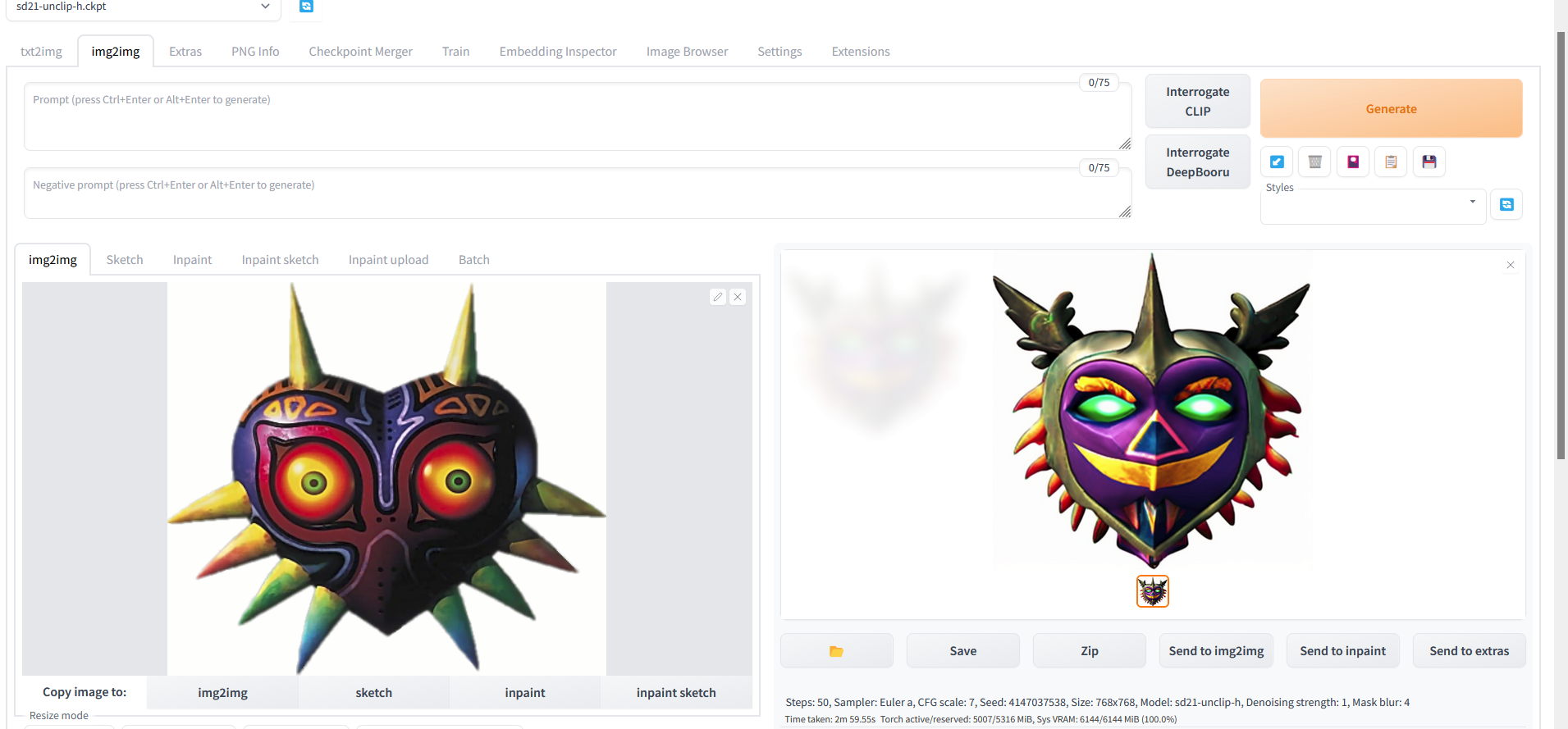This screenshot has height=729, width=1568.
Task: Open the Checkpoint Merger tab
Action: [x=360, y=51]
